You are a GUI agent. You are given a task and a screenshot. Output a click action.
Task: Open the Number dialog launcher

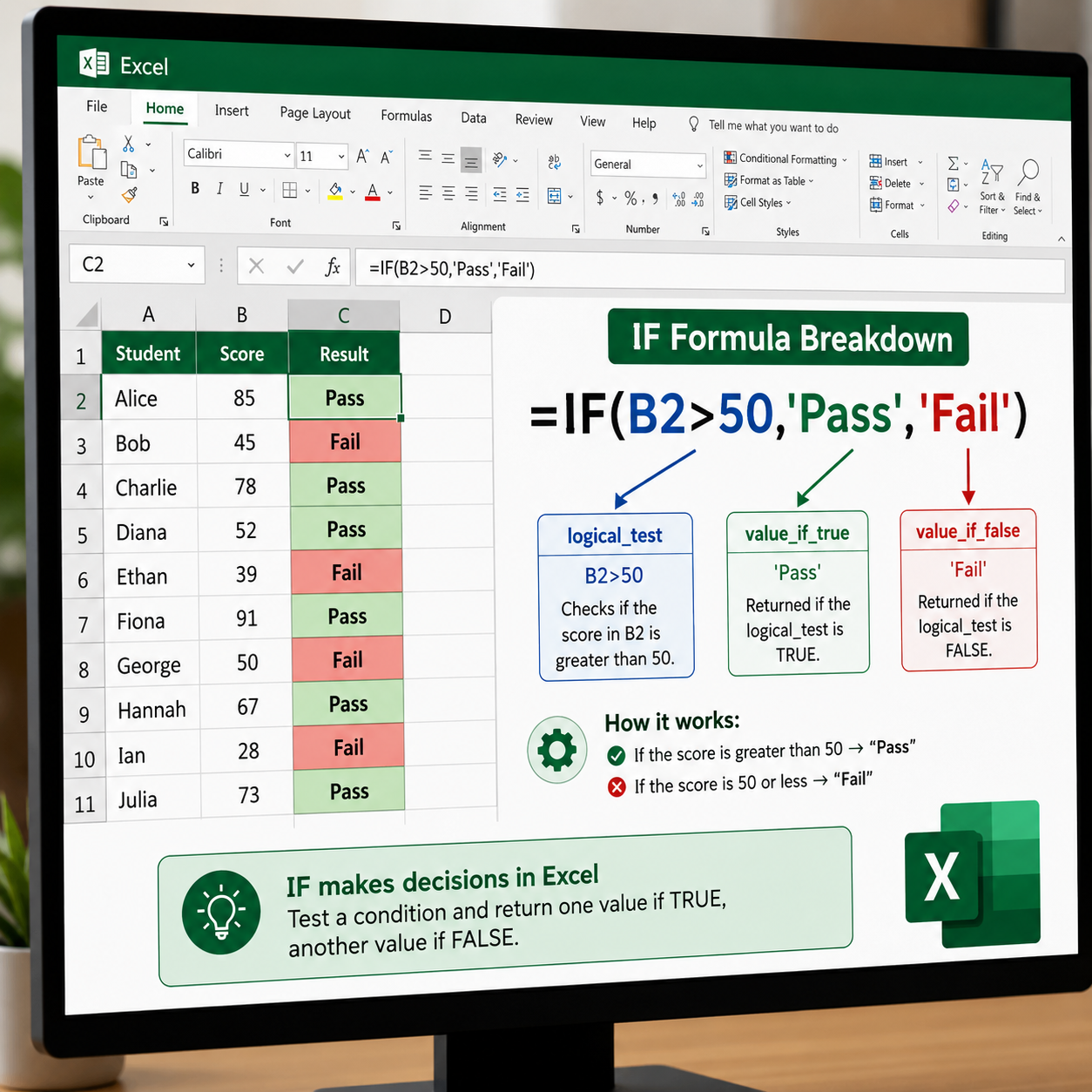[x=705, y=232]
